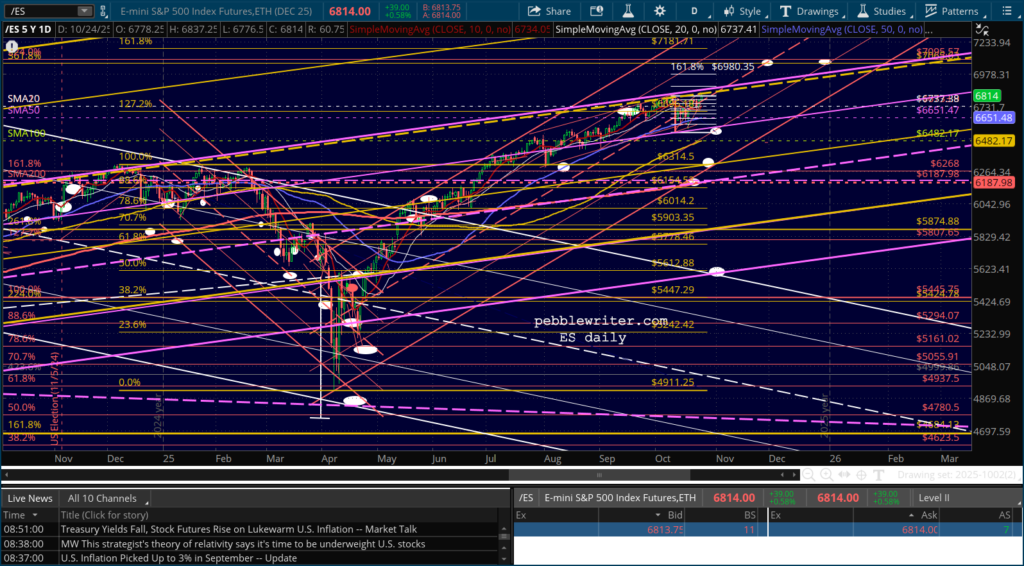Image resolution: width=1024 pixels, height=566 pixels.
Task: Click the news list scrollbar up arrow
Action: click(504, 528)
